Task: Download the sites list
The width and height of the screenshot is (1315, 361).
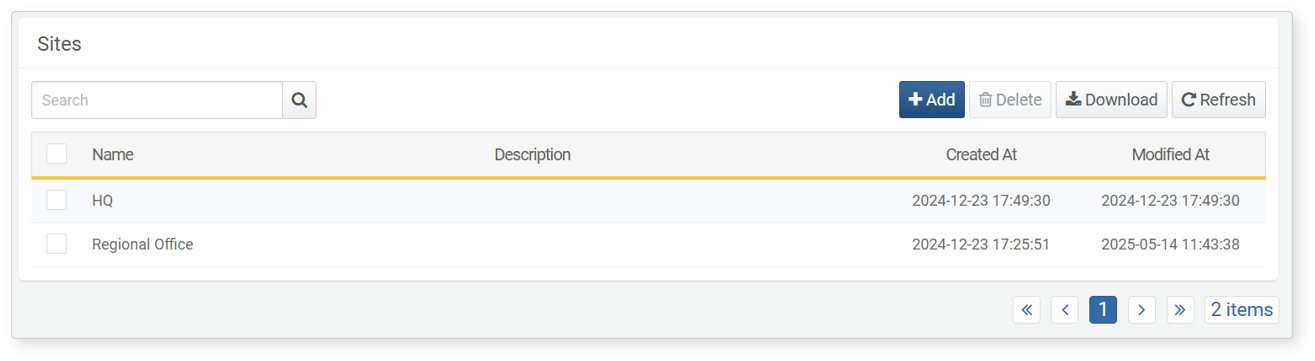Action: [x=1112, y=100]
